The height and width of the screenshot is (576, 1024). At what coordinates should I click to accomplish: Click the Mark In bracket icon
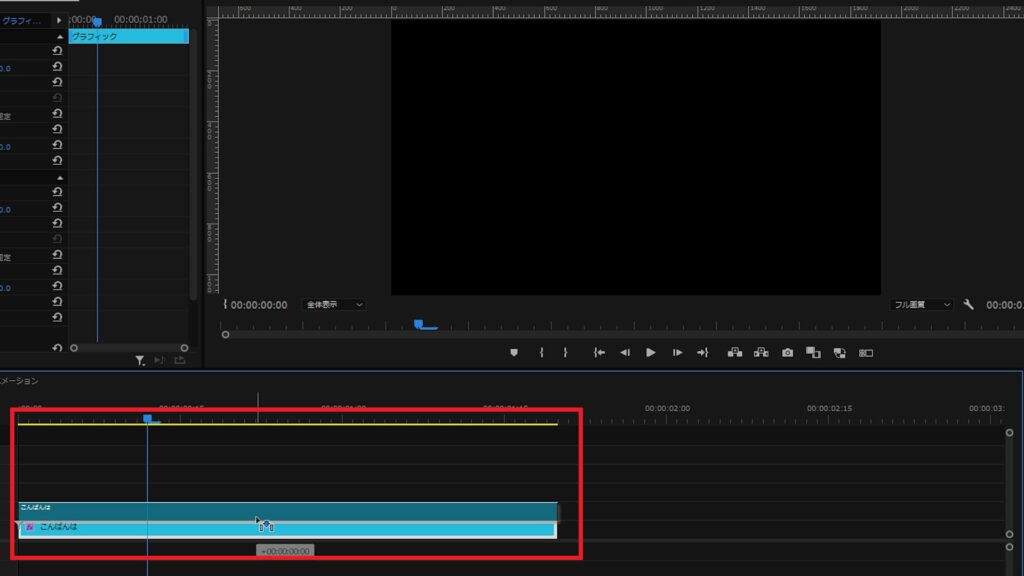pyautogui.click(x=541, y=353)
